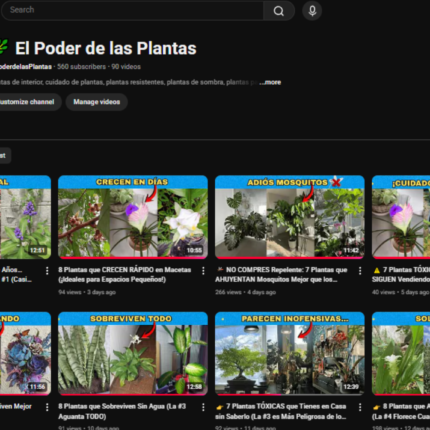Open the purple flowers 12:51 thumbnail
Image resolution: width=430 pixels, height=430 pixels.
point(25,217)
